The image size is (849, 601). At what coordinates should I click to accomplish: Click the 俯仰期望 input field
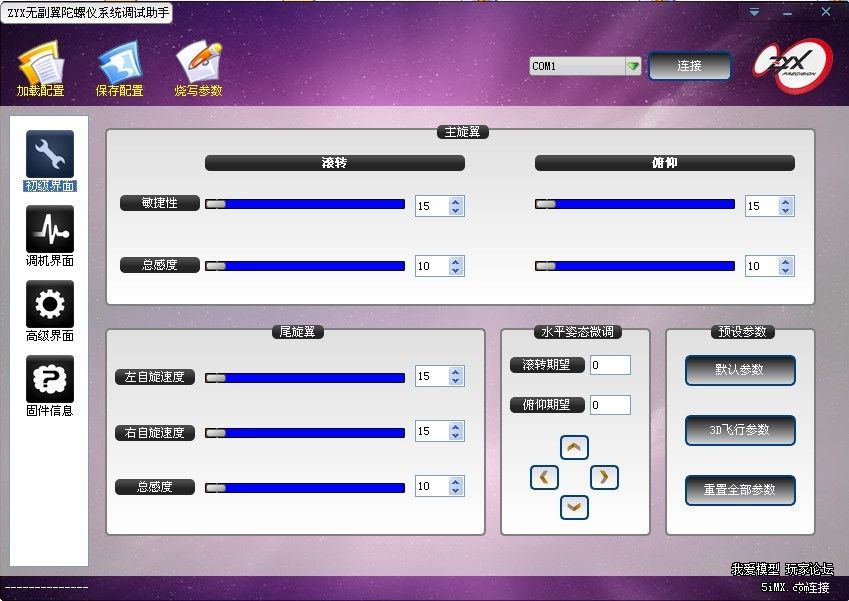point(610,405)
